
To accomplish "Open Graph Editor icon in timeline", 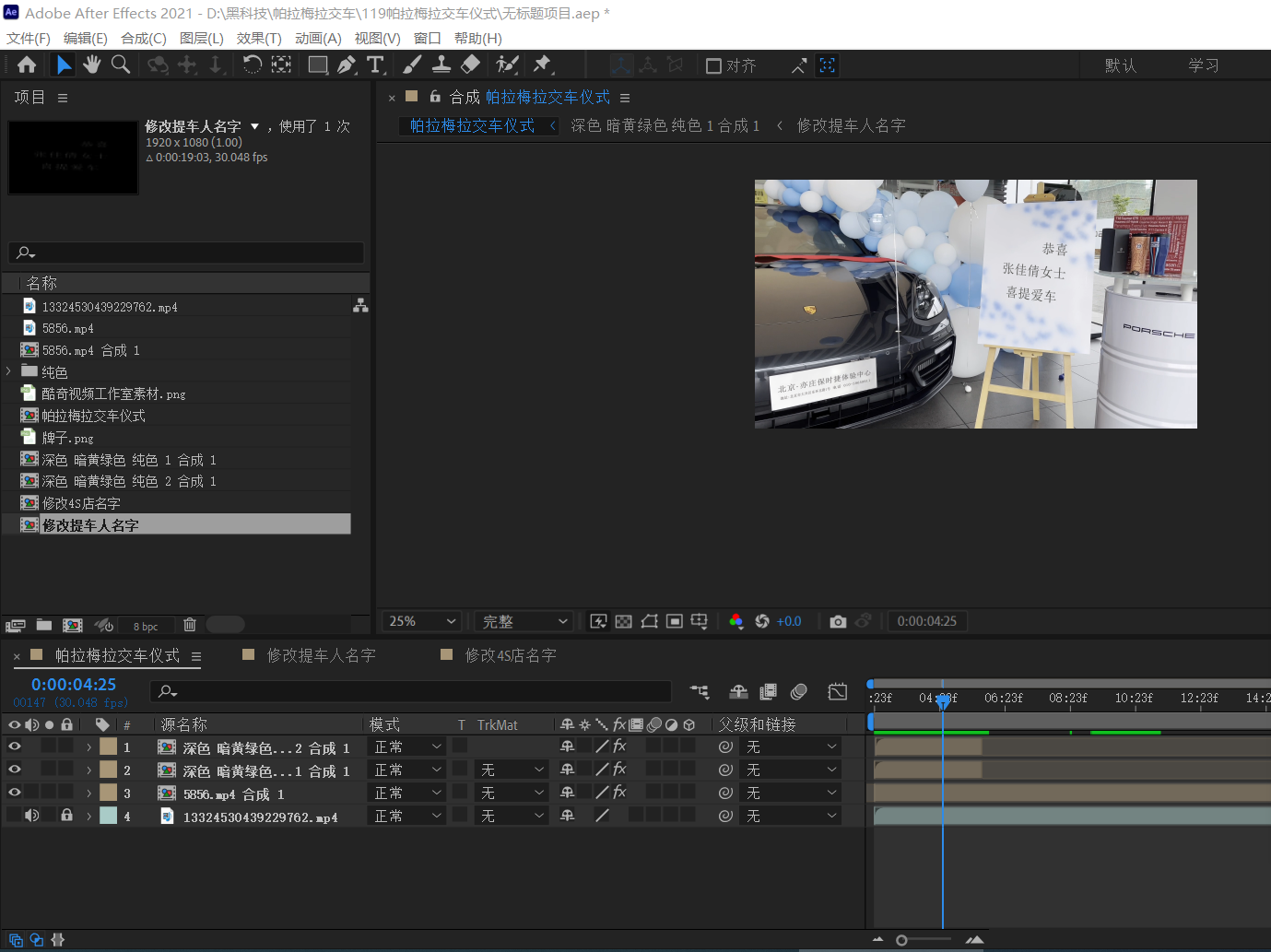I will [x=837, y=691].
